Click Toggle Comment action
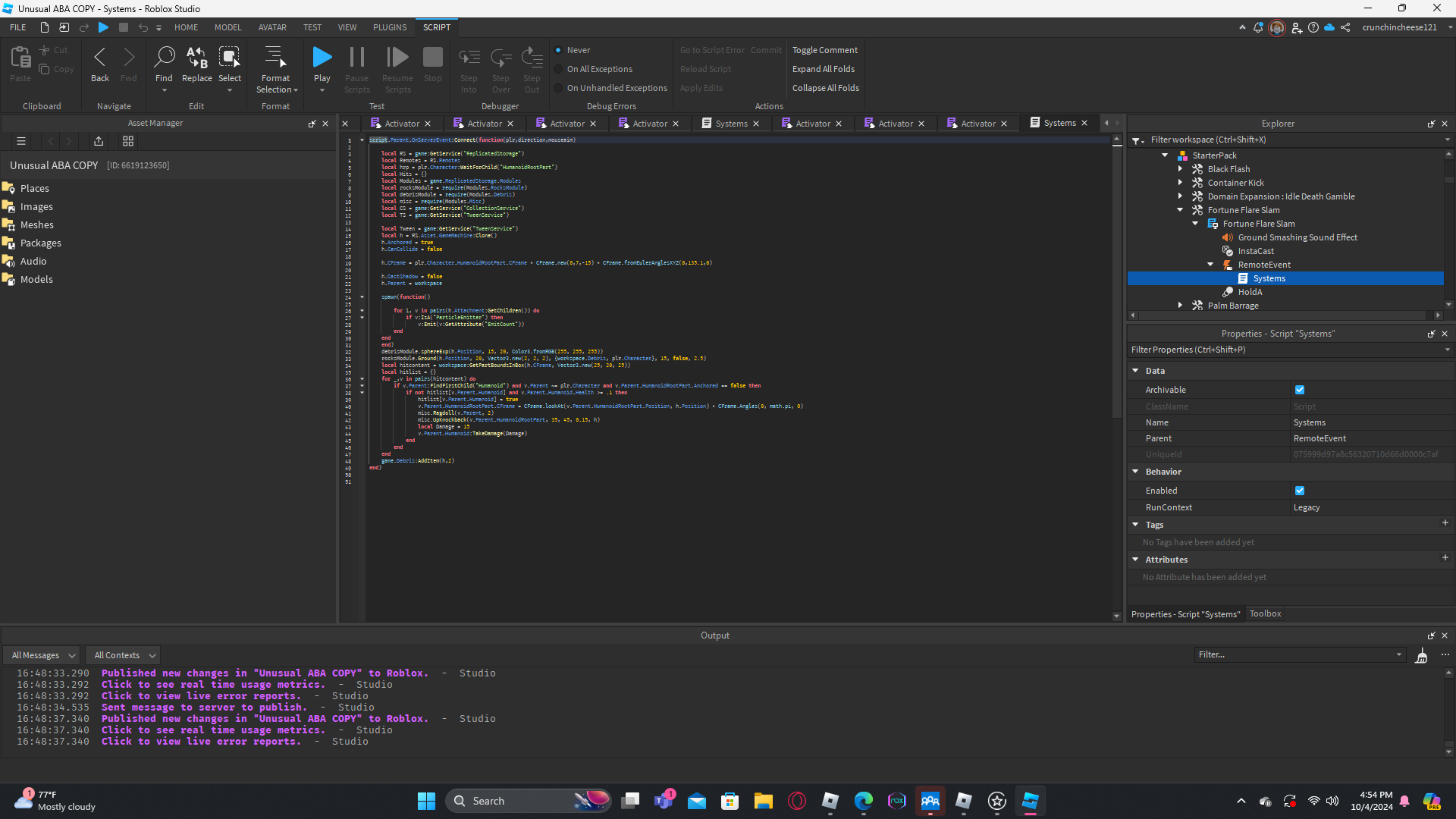The height and width of the screenshot is (819, 1456). (x=825, y=50)
